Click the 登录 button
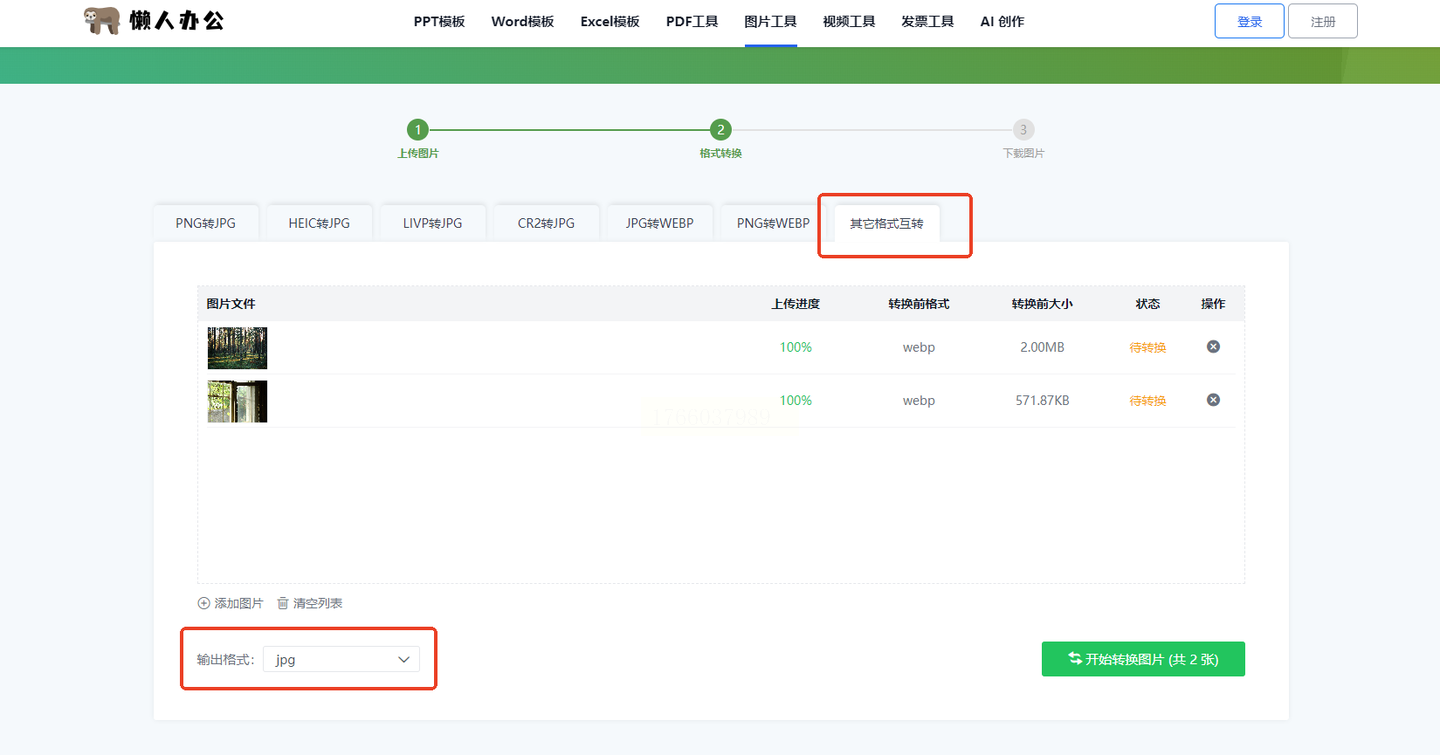Screen dimensions: 1440x755 click(1249, 21)
